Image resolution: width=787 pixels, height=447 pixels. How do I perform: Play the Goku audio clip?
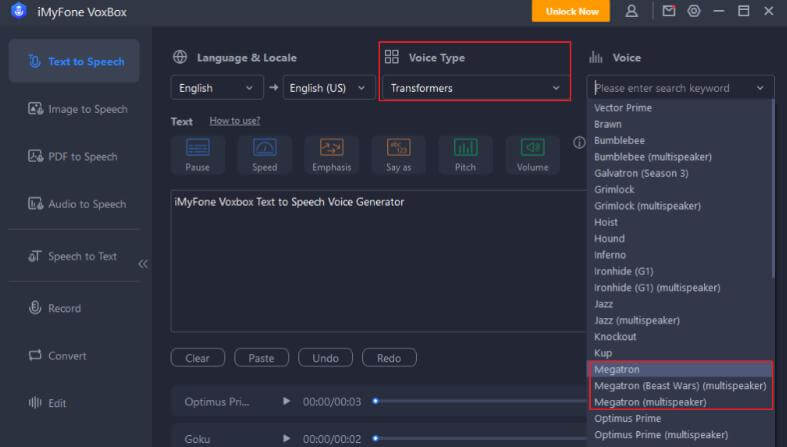point(286,438)
